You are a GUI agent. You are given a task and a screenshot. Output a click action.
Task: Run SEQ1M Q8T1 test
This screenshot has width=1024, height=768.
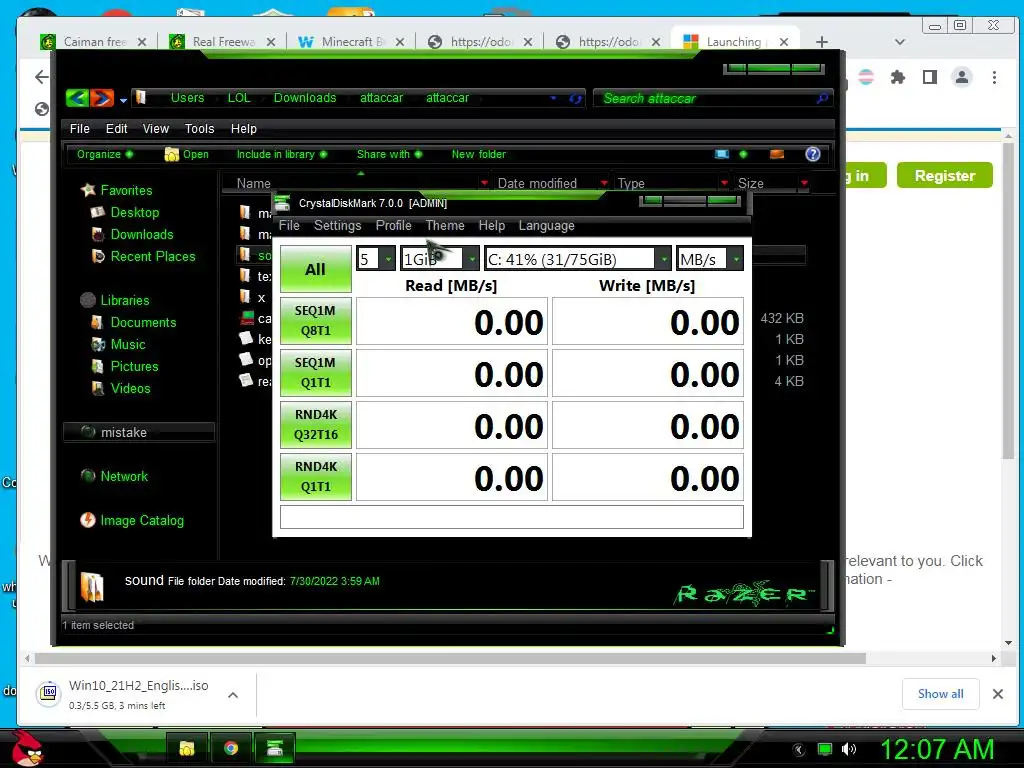click(315, 321)
